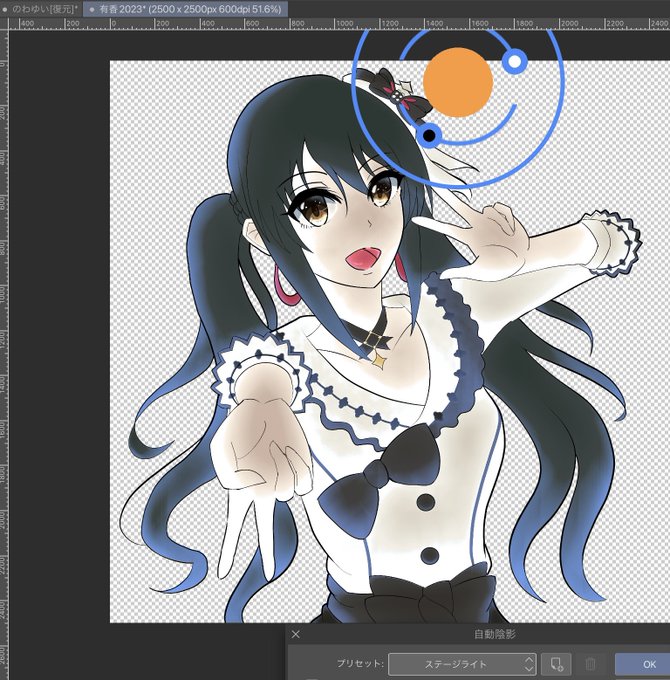Click the delete preset trash icon
This screenshot has width=670, height=680.
590,664
